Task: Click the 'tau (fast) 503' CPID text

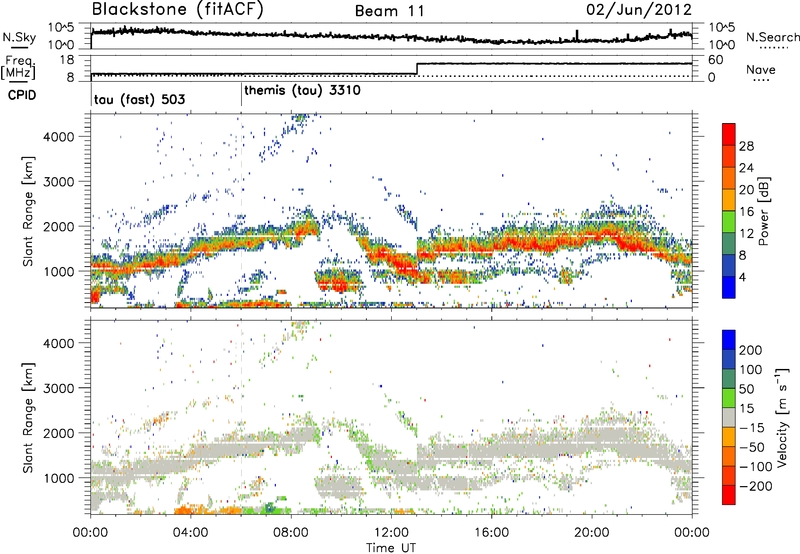Action: click(139, 99)
